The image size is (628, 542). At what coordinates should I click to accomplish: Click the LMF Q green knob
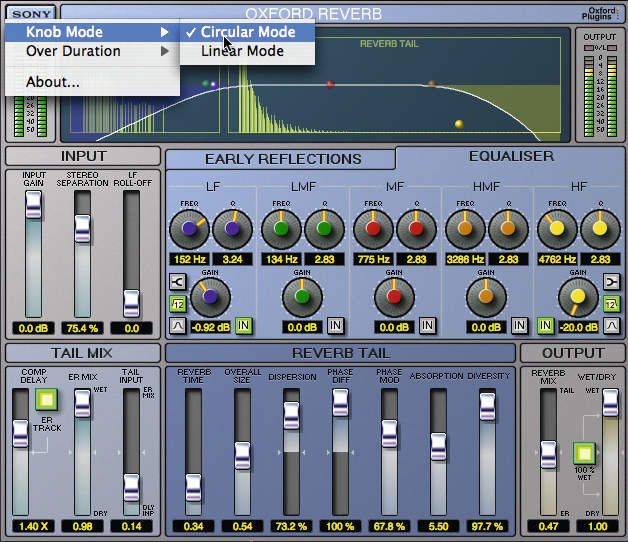click(x=324, y=229)
